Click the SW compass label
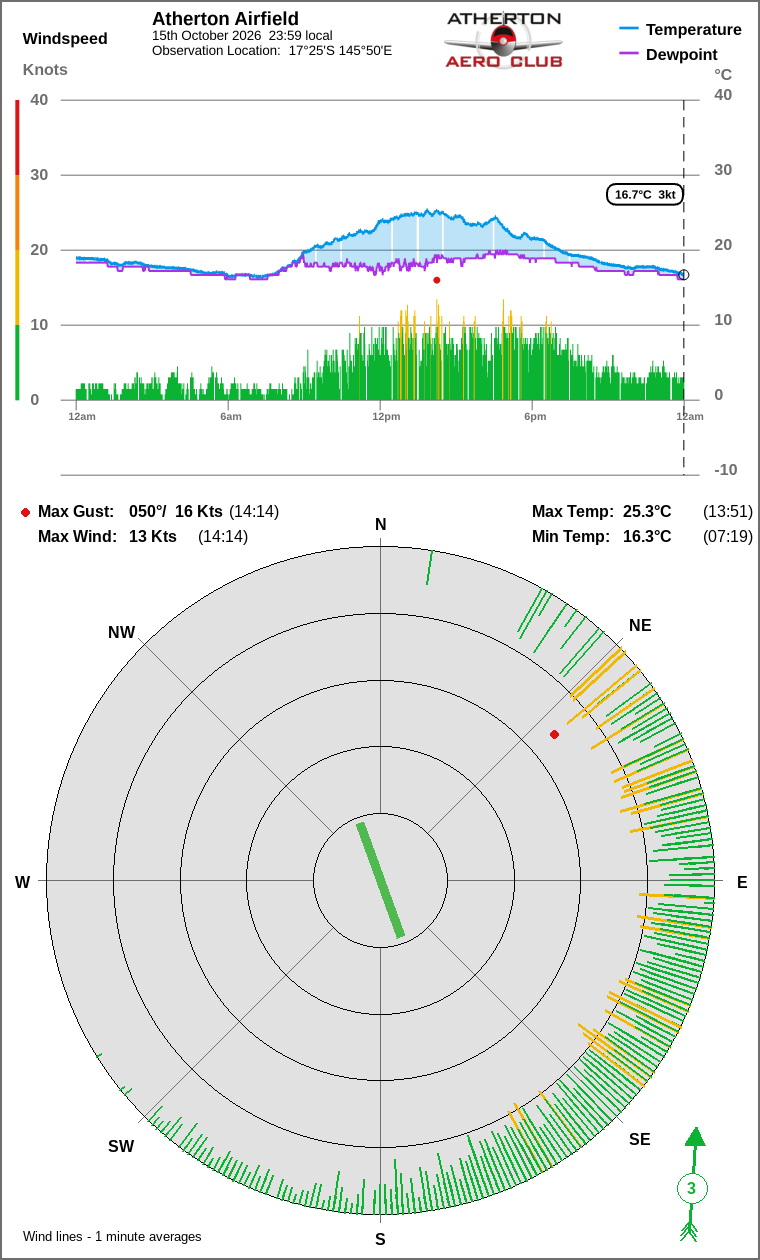The height and width of the screenshot is (1260, 760). click(121, 1147)
